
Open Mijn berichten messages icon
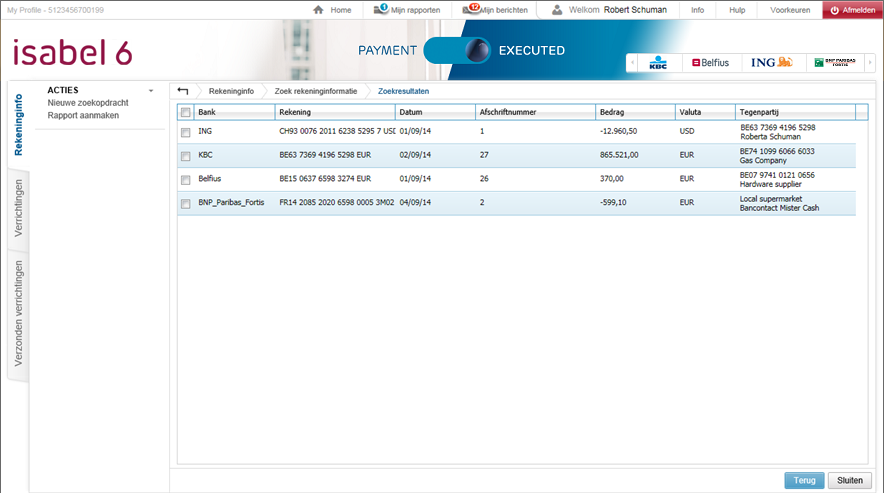471,10
